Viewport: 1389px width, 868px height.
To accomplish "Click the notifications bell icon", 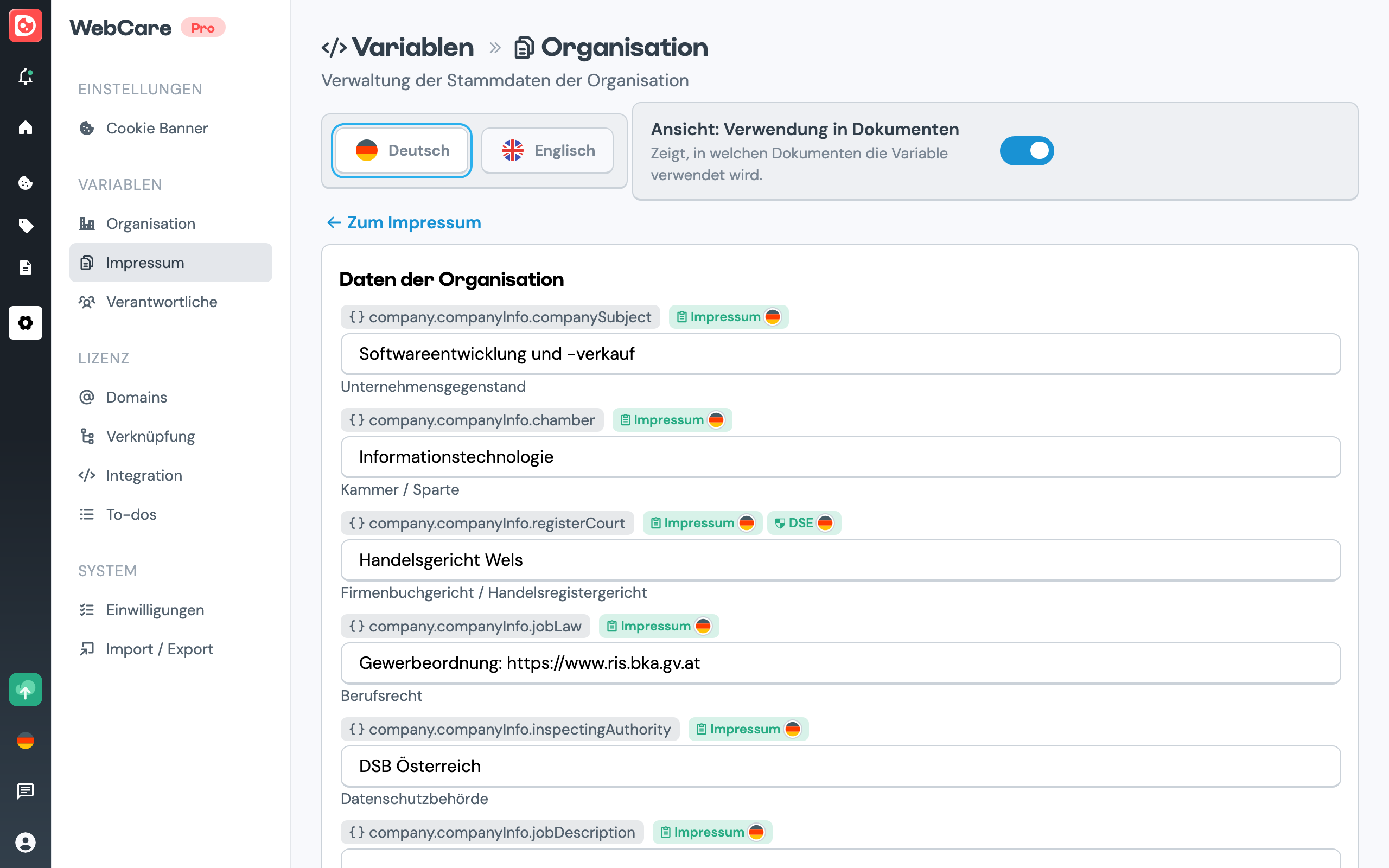I will pos(26,76).
